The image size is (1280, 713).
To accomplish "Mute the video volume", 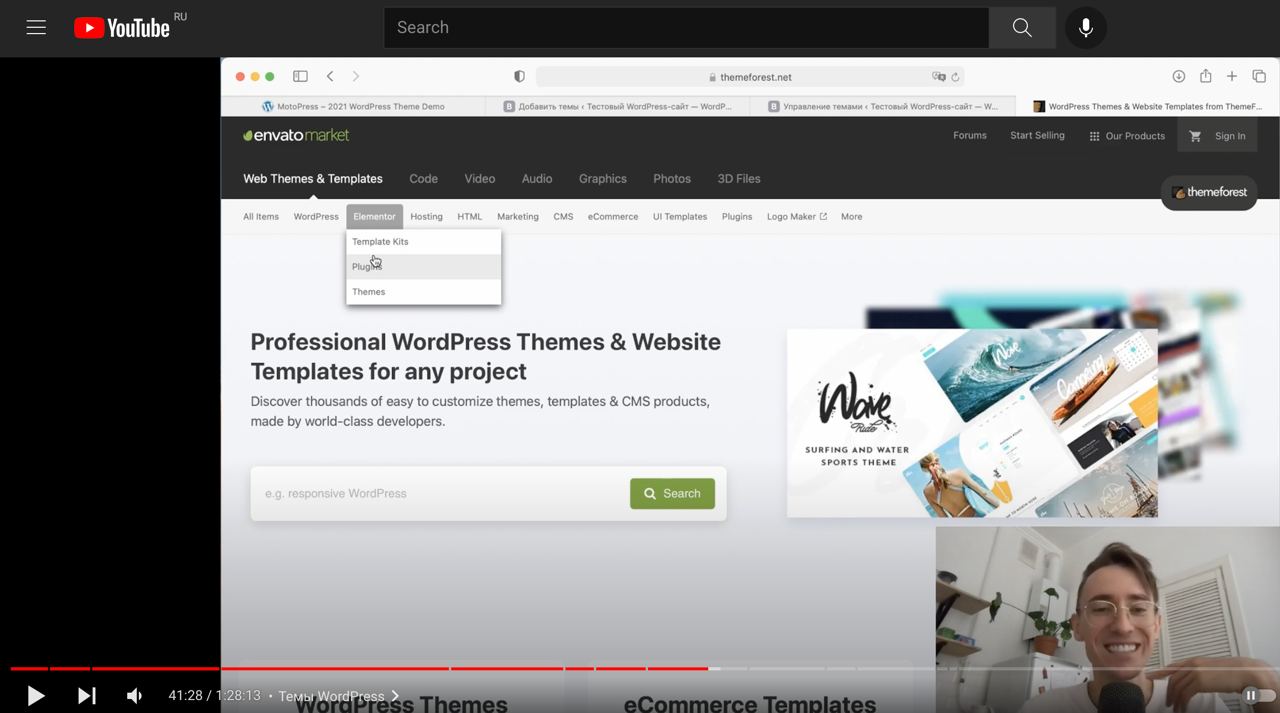I will pyautogui.click(x=134, y=696).
